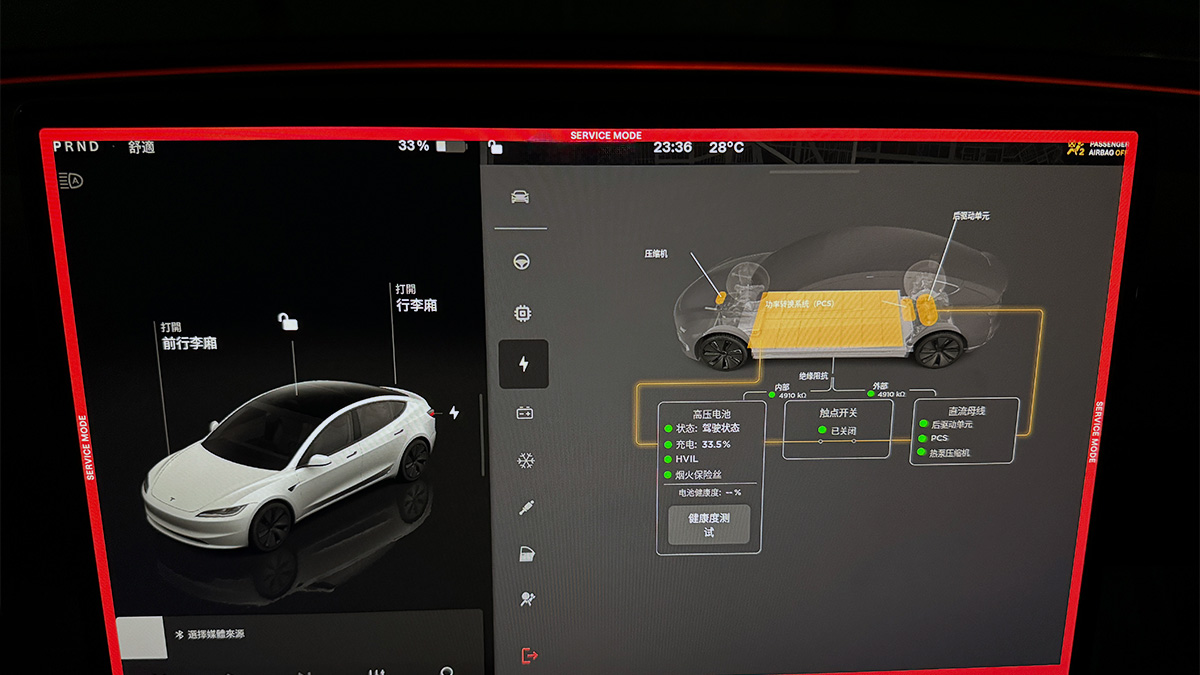Tap the 状态: 驾驶状态 status row
The width and height of the screenshot is (1200, 675).
[x=704, y=429]
